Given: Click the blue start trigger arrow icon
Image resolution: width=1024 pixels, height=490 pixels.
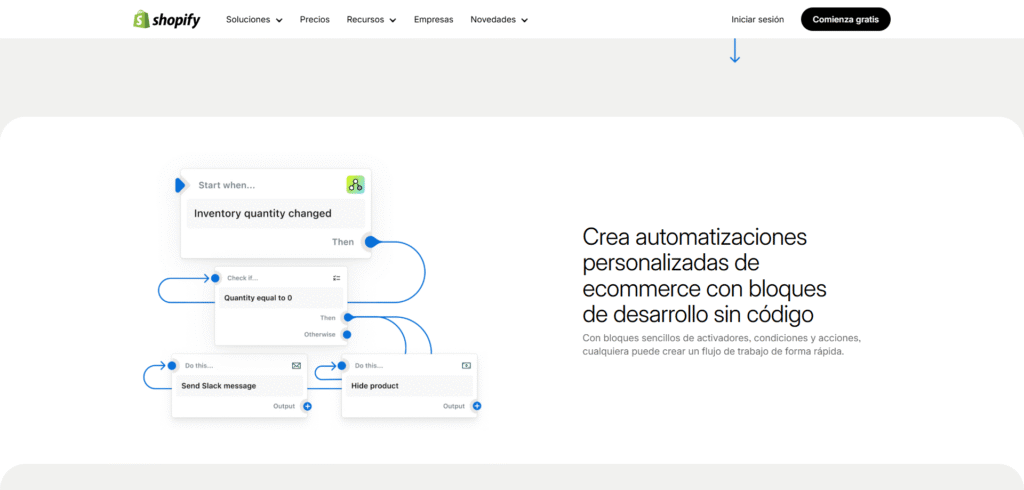Looking at the screenshot, I should (180, 186).
